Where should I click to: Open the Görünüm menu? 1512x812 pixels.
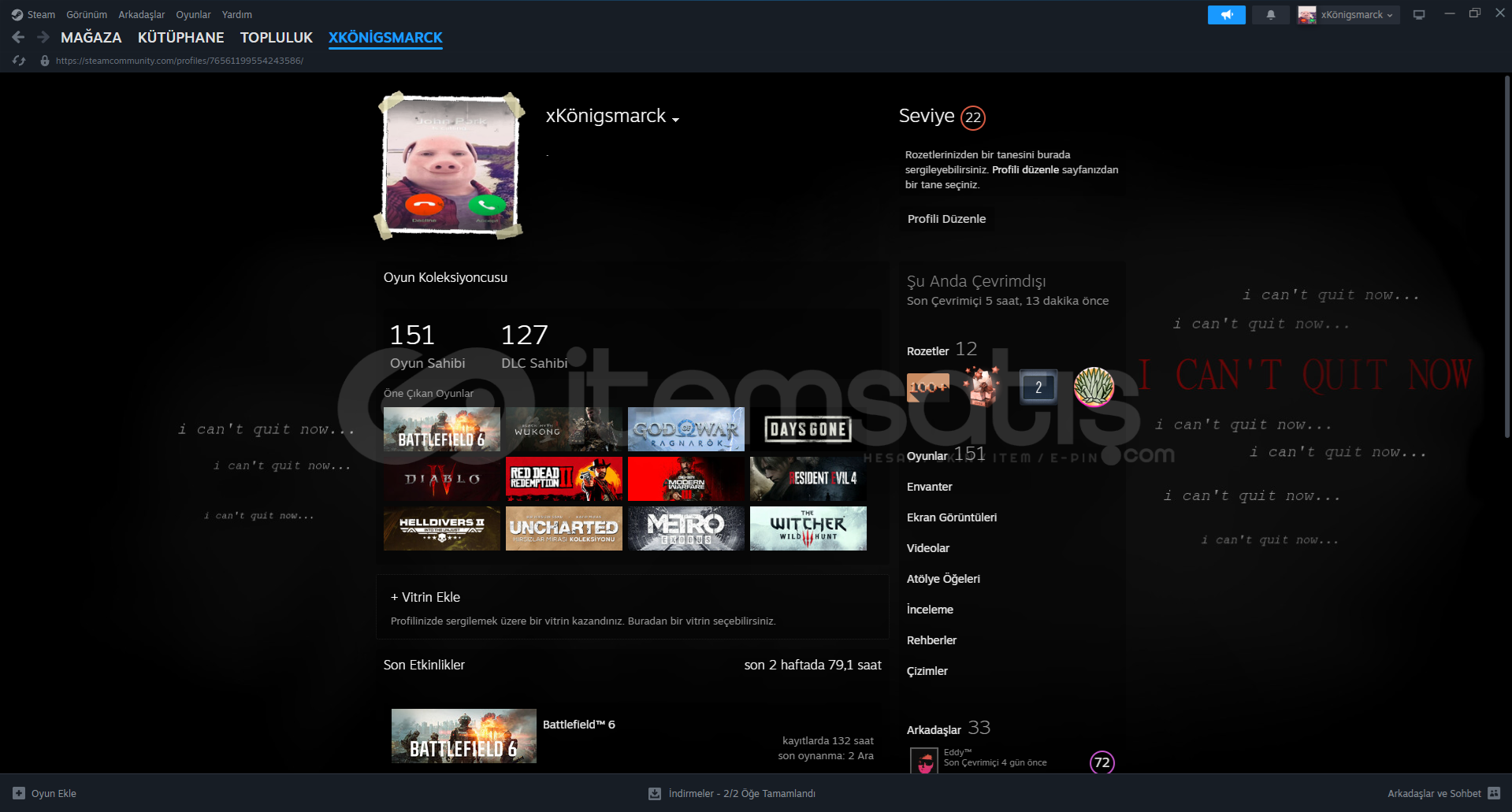(87, 15)
